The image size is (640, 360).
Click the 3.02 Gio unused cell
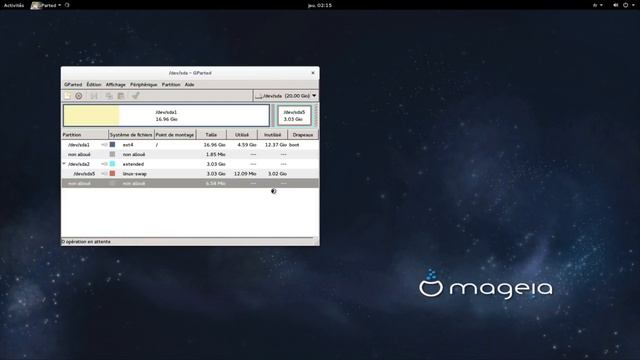pyautogui.click(x=277, y=174)
